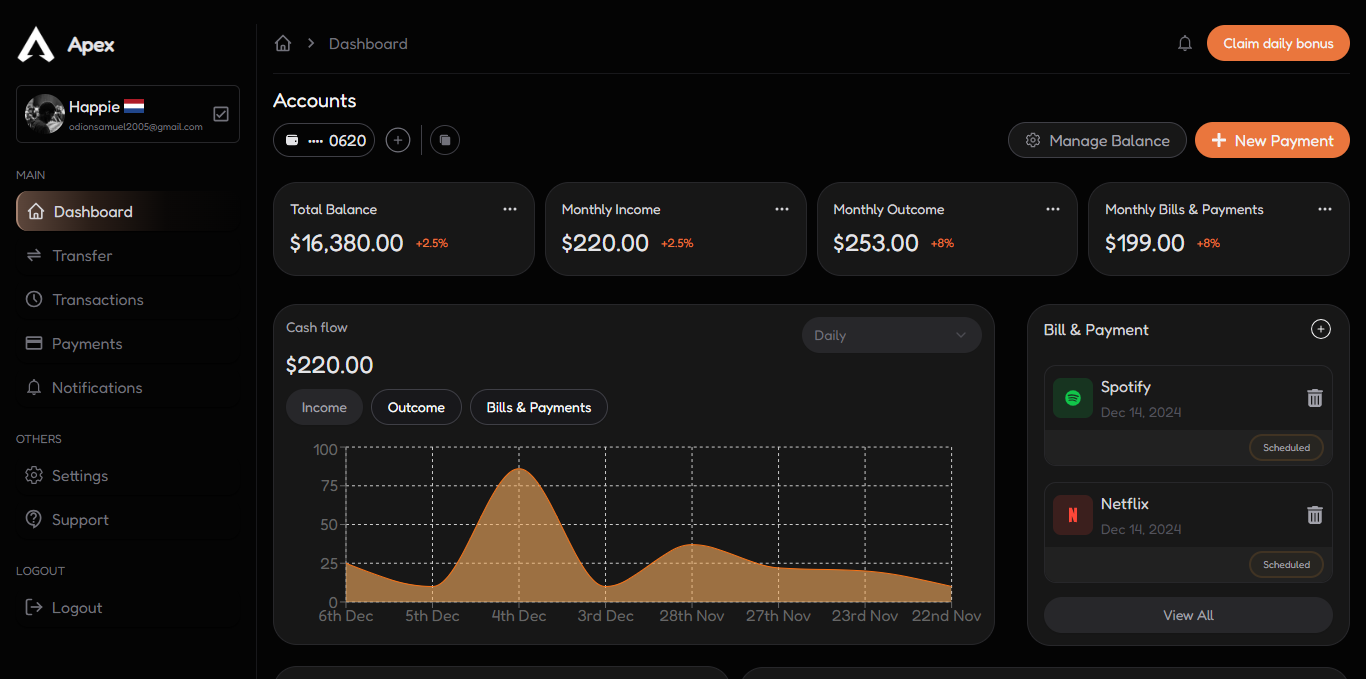Click Netflix's Scheduled status badge
The width and height of the screenshot is (1366, 679).
pos(1286,565)
